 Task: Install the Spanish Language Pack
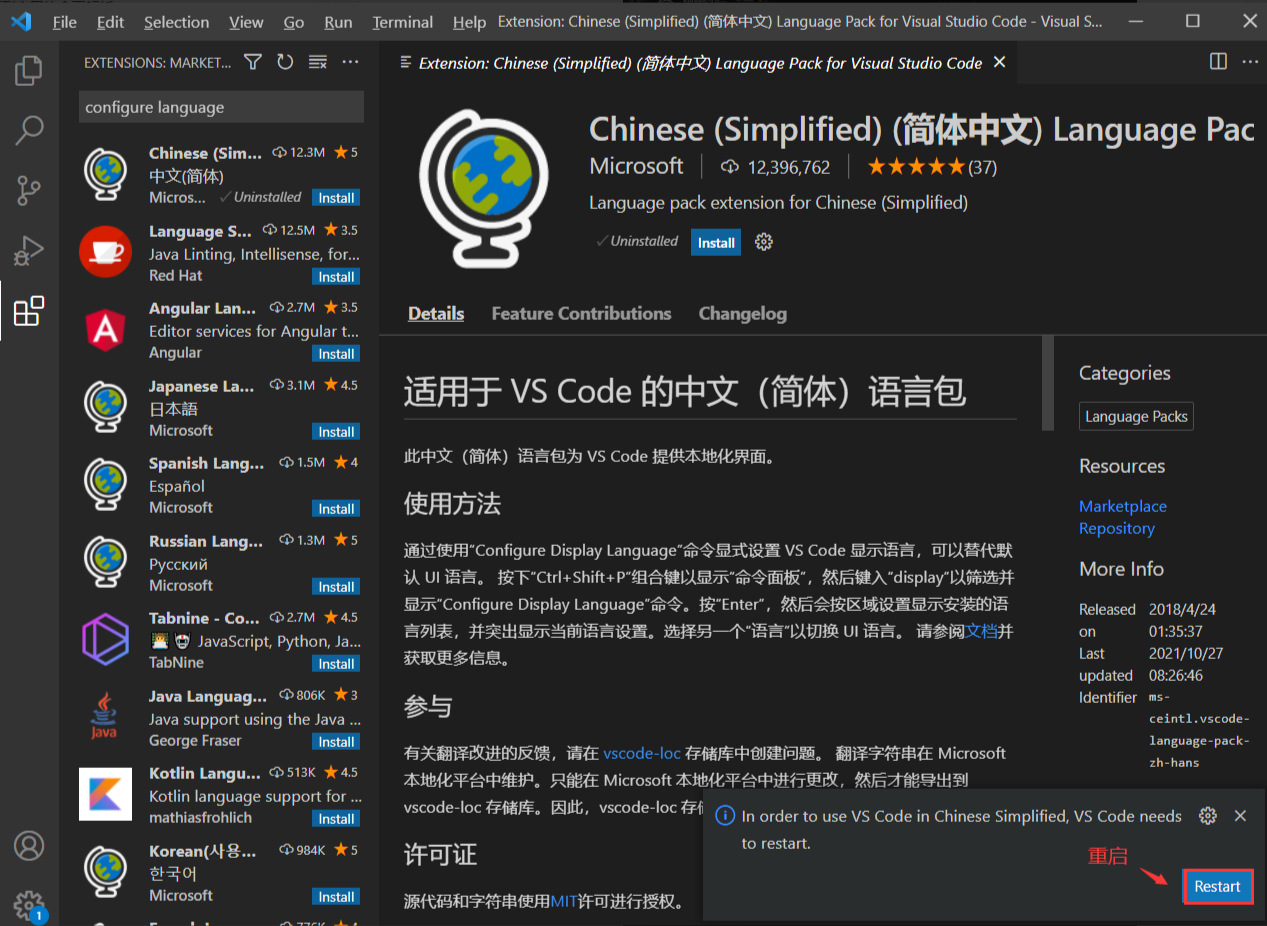point(336,509)
